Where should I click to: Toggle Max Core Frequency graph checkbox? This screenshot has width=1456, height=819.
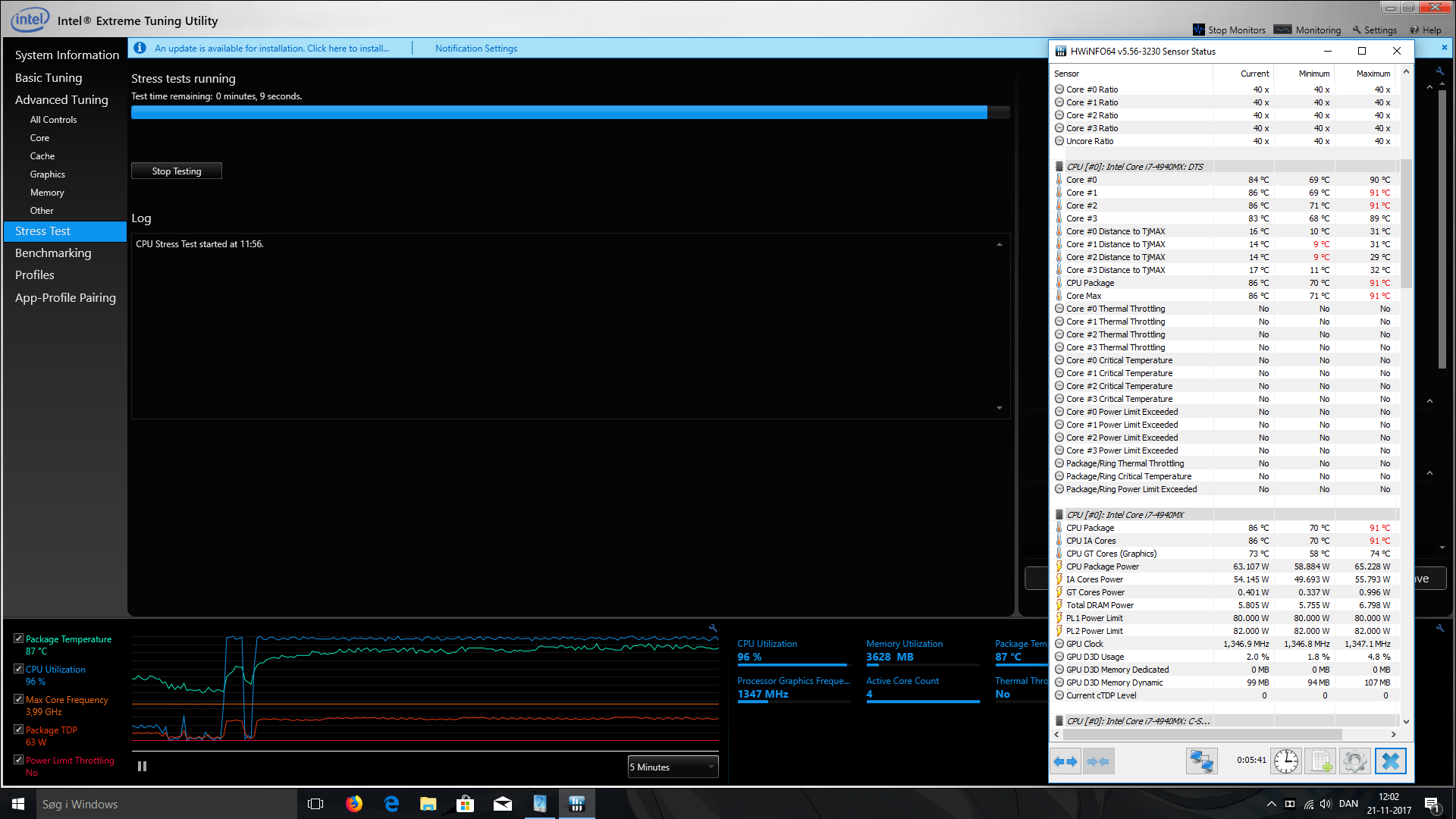point(18,699)
